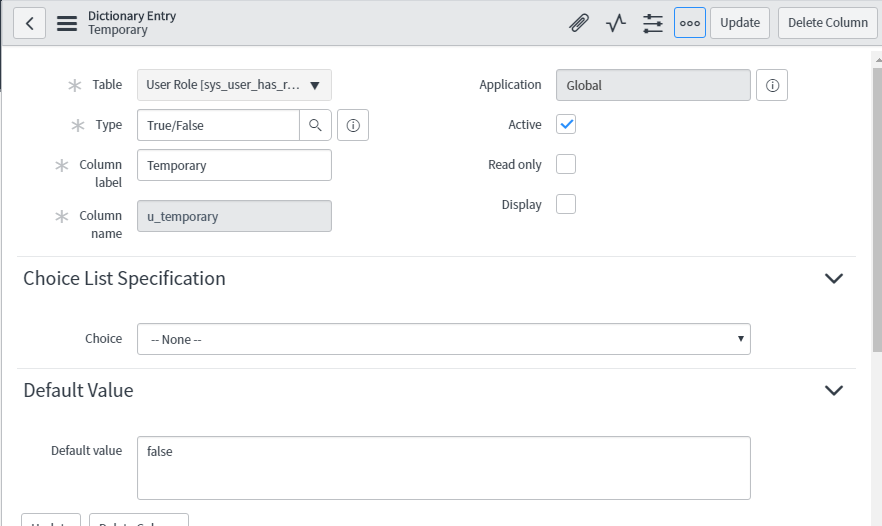The image size is (882, 526).
Task: Uncheck the Active checkbox
Action: 566,125
